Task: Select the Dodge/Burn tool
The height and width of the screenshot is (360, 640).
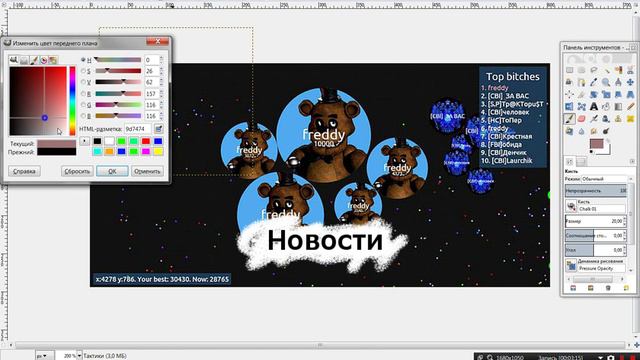Action: coord(606,131)
